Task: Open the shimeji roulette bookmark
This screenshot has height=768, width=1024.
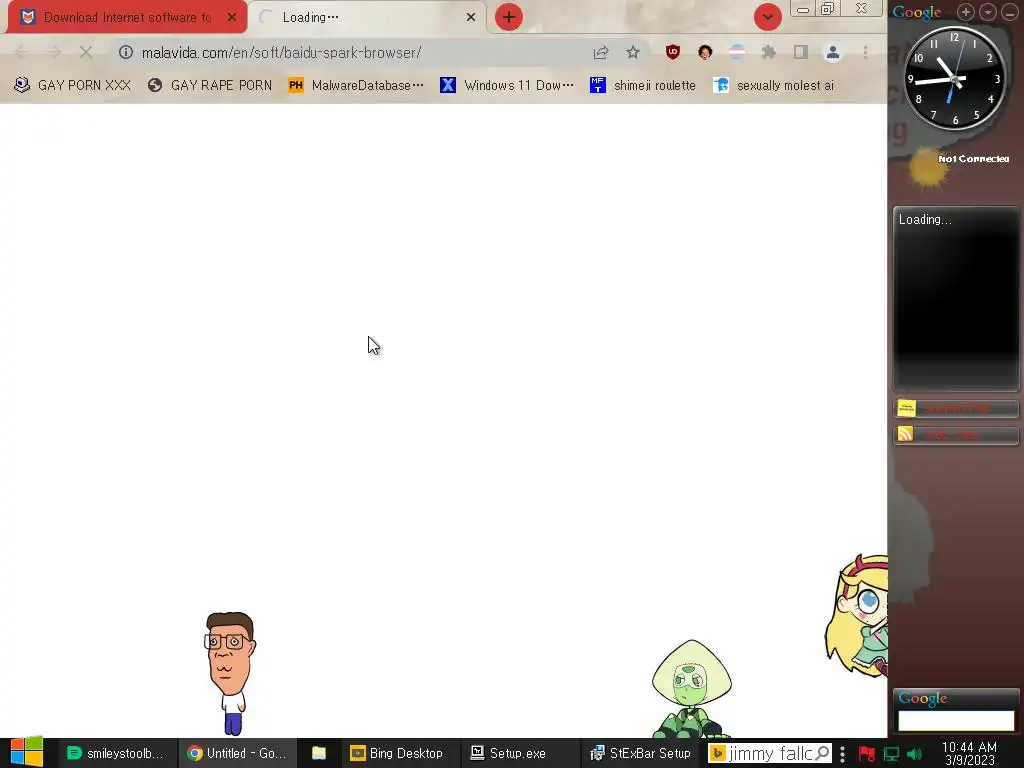Action: (x=643, y=85)
